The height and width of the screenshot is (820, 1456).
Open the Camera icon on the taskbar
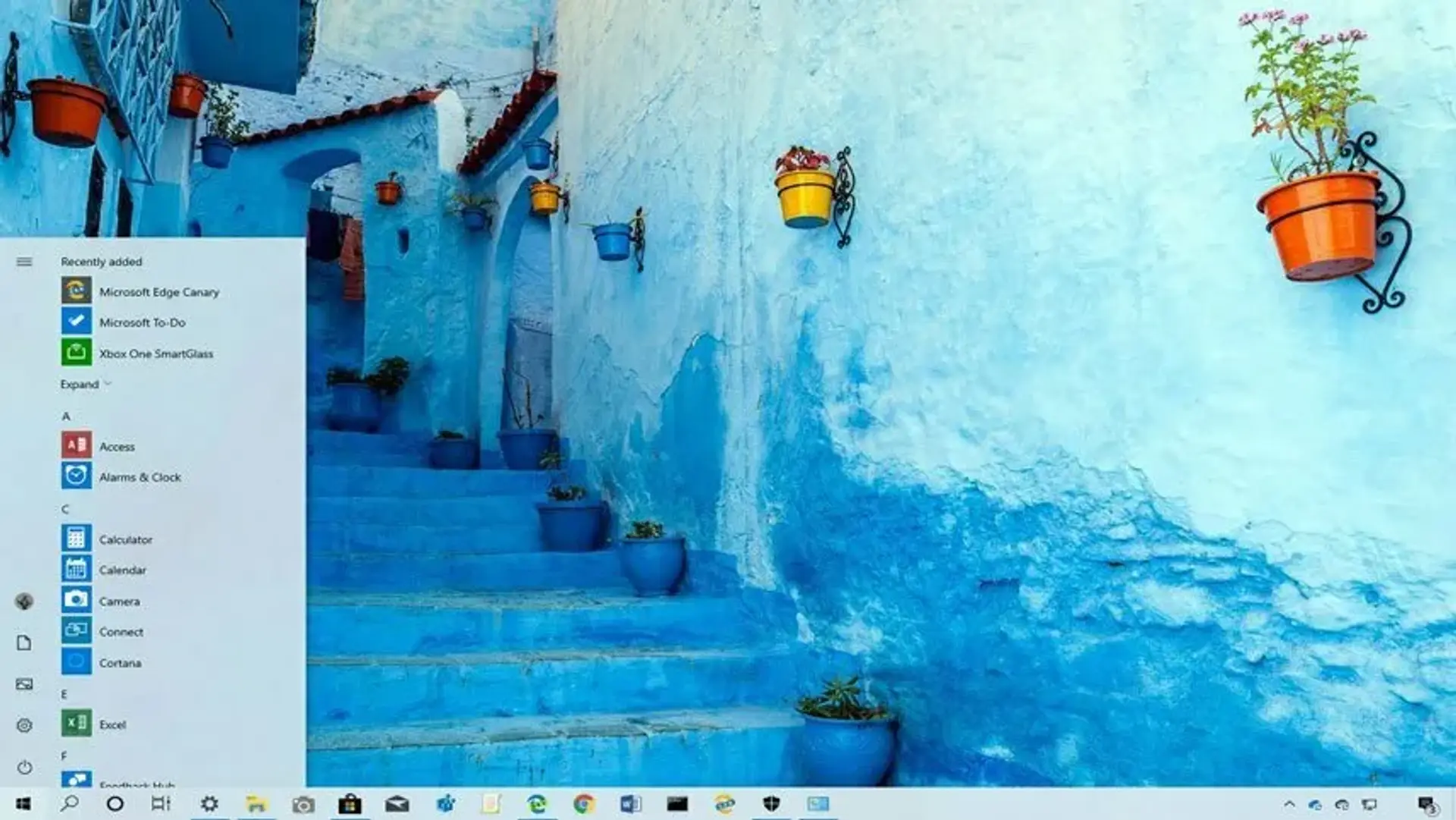click(x=303, y=804)
